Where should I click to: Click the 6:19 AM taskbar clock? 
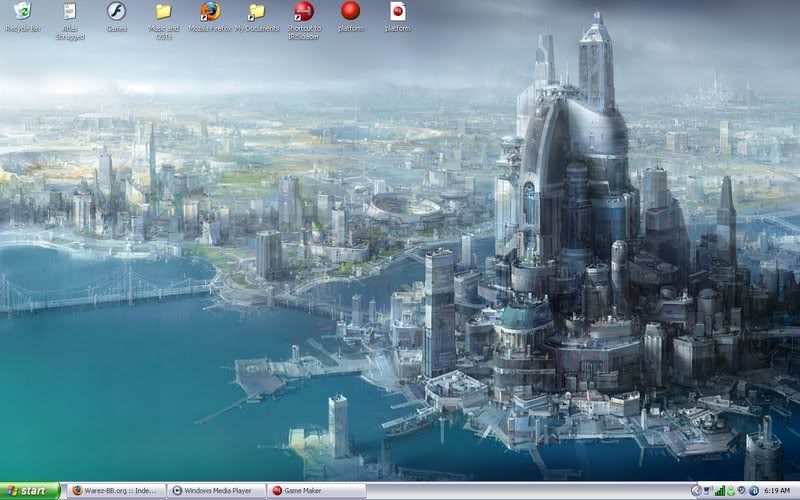(x=777, y=491)
